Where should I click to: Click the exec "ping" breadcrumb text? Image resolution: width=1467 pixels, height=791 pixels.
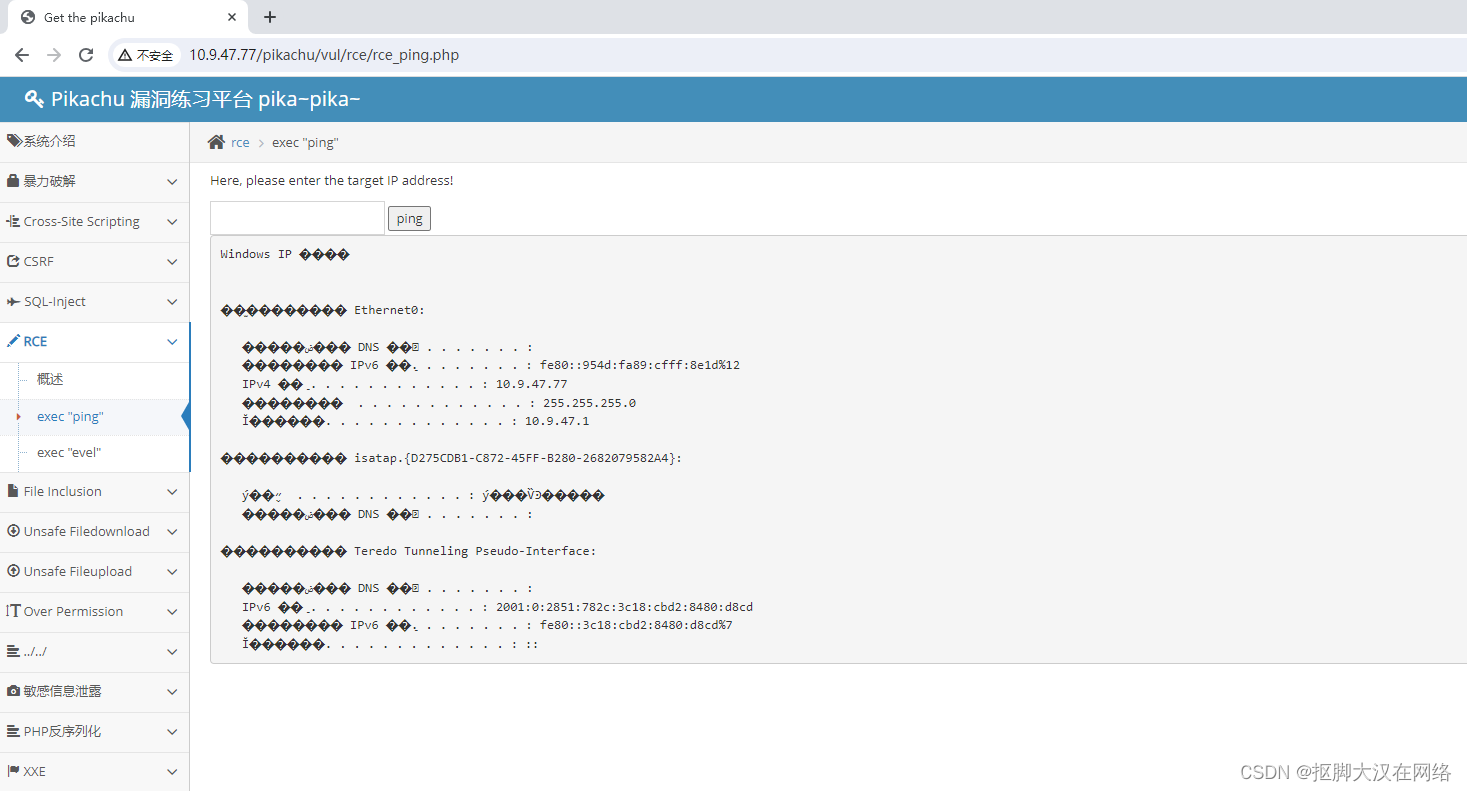[305, 143]
